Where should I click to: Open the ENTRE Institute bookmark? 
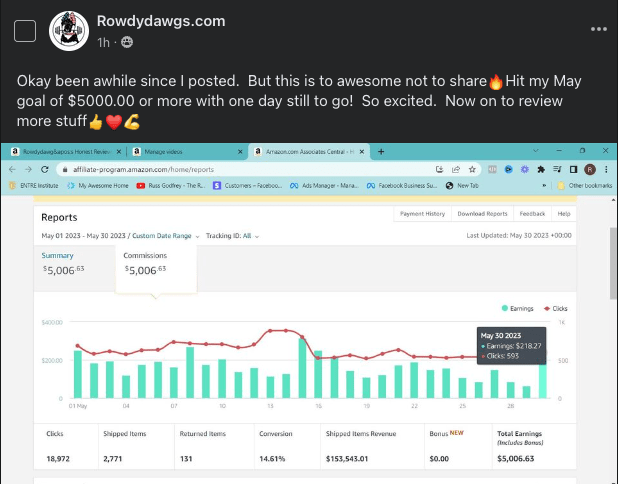coord(34,186)
